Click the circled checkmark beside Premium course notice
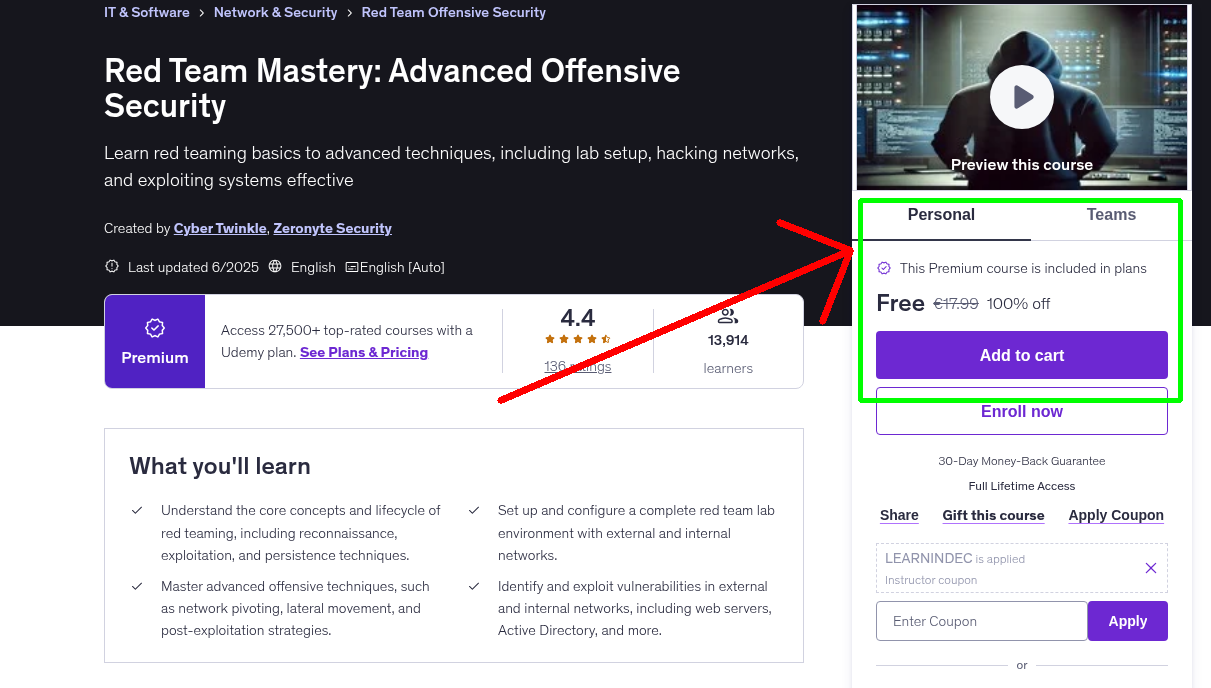Viewport: 1211px width, 688px height. pos(884,268)
